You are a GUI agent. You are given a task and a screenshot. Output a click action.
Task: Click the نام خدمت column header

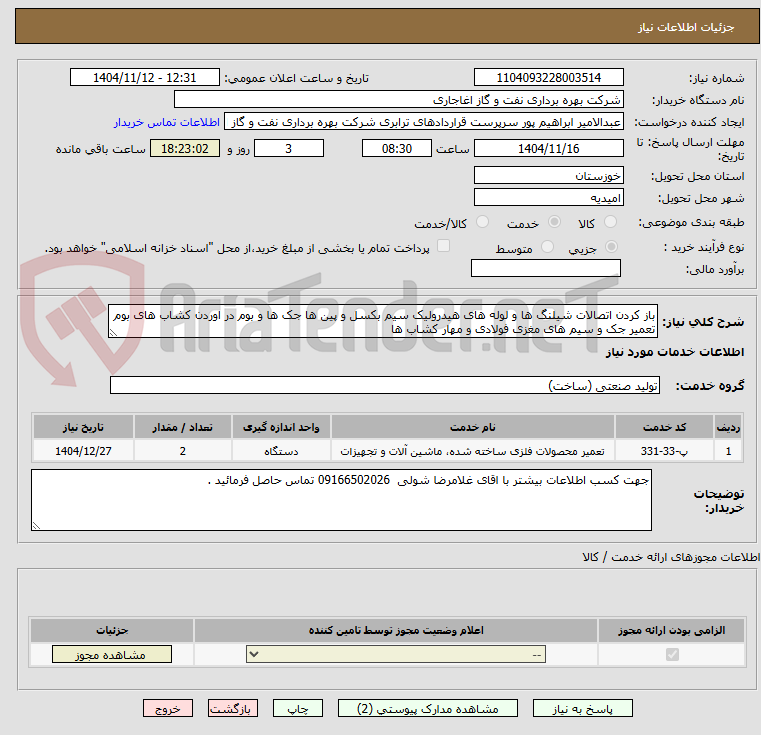click(472, 427)
